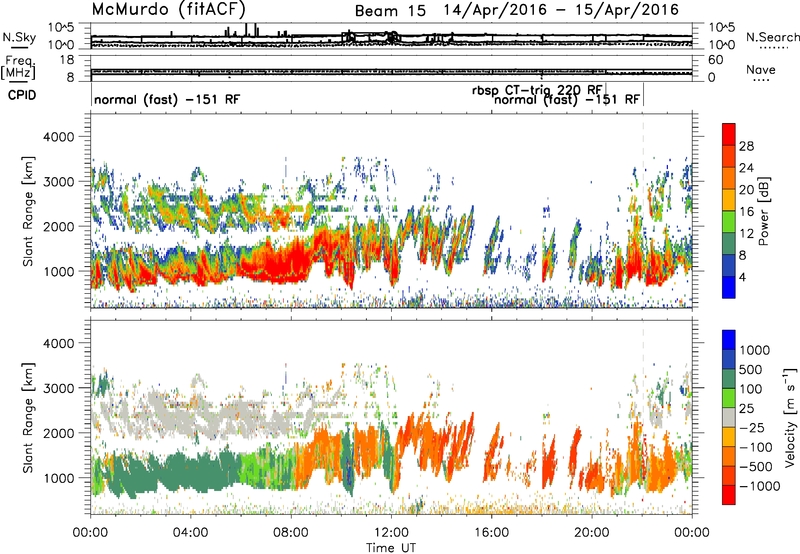Click the Nave legend label
The image size is (800, 554).
[761, 69]
